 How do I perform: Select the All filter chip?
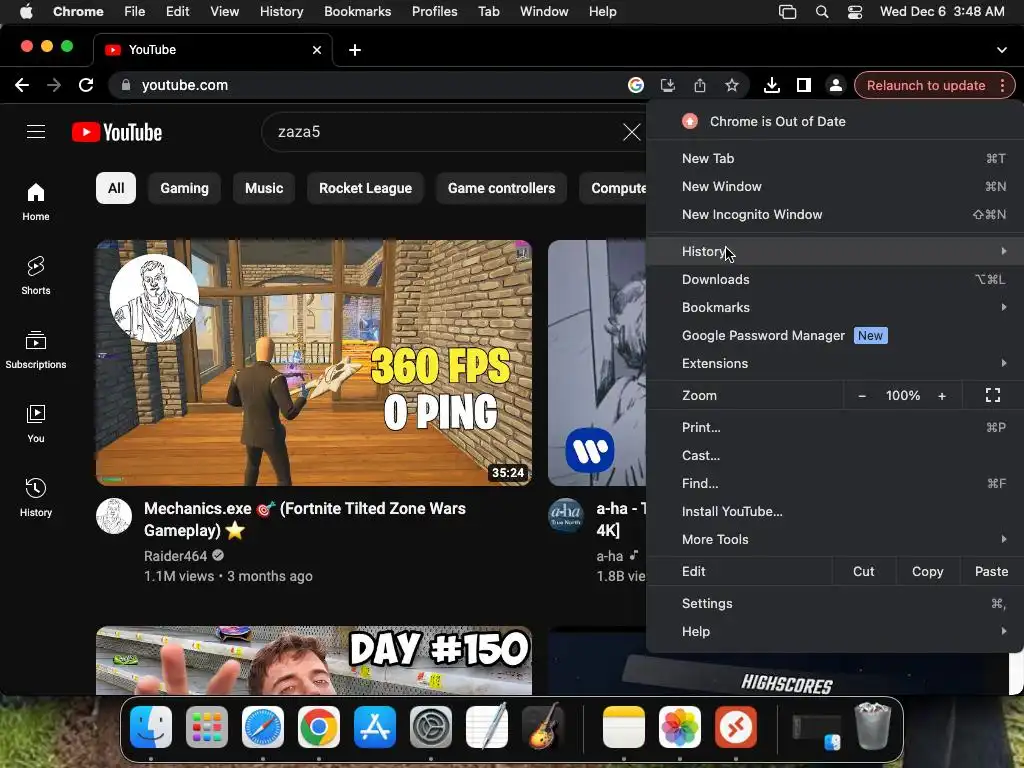pos(116,188)
